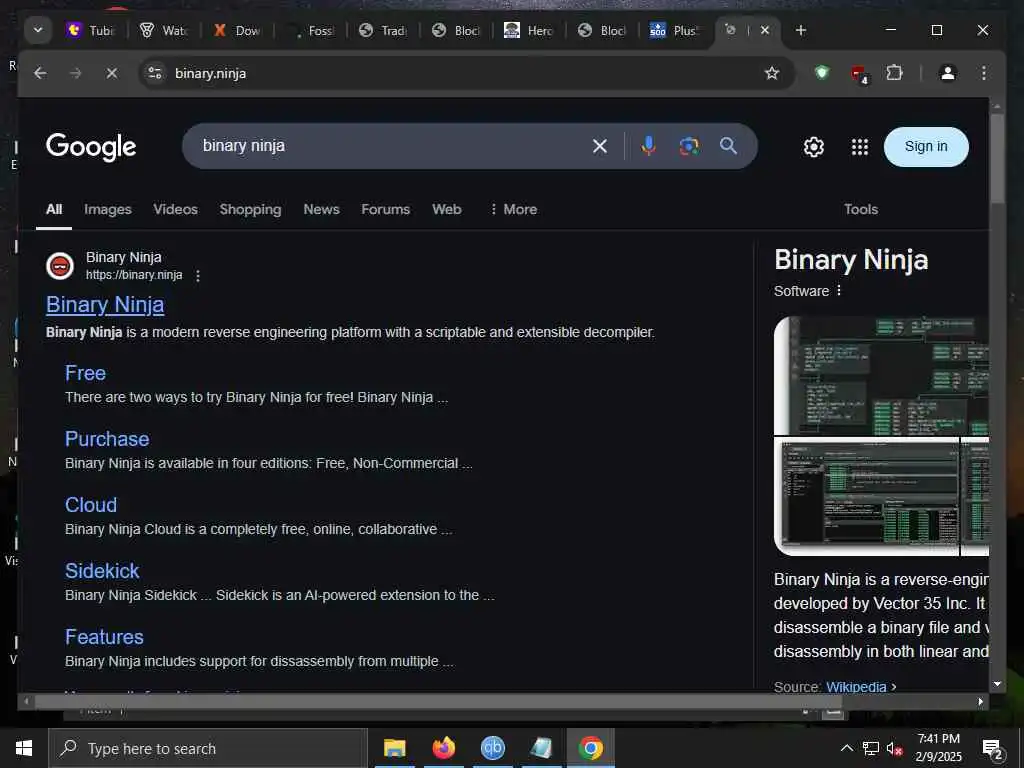Select the News search filter
The height and width of the screenshot is (768, 1024).
(x=321, y=209)
